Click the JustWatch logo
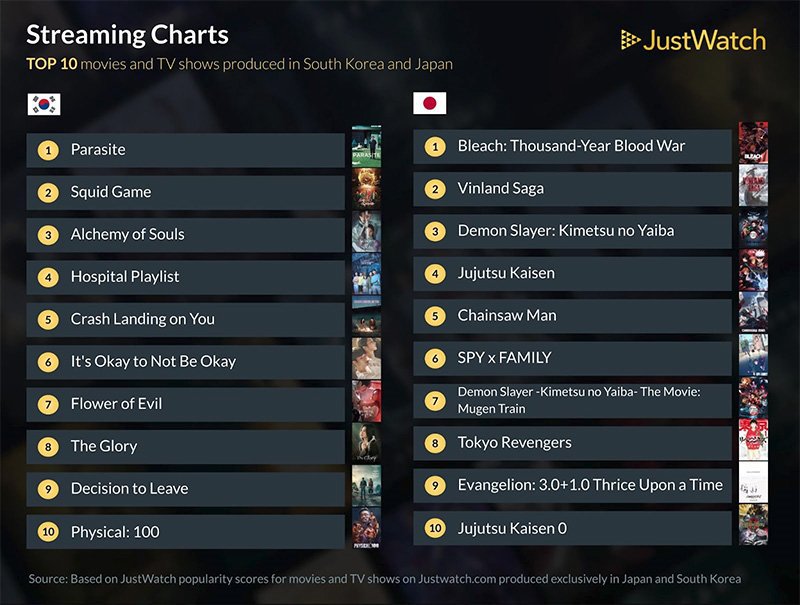800x605 pixels. point(692,40)
